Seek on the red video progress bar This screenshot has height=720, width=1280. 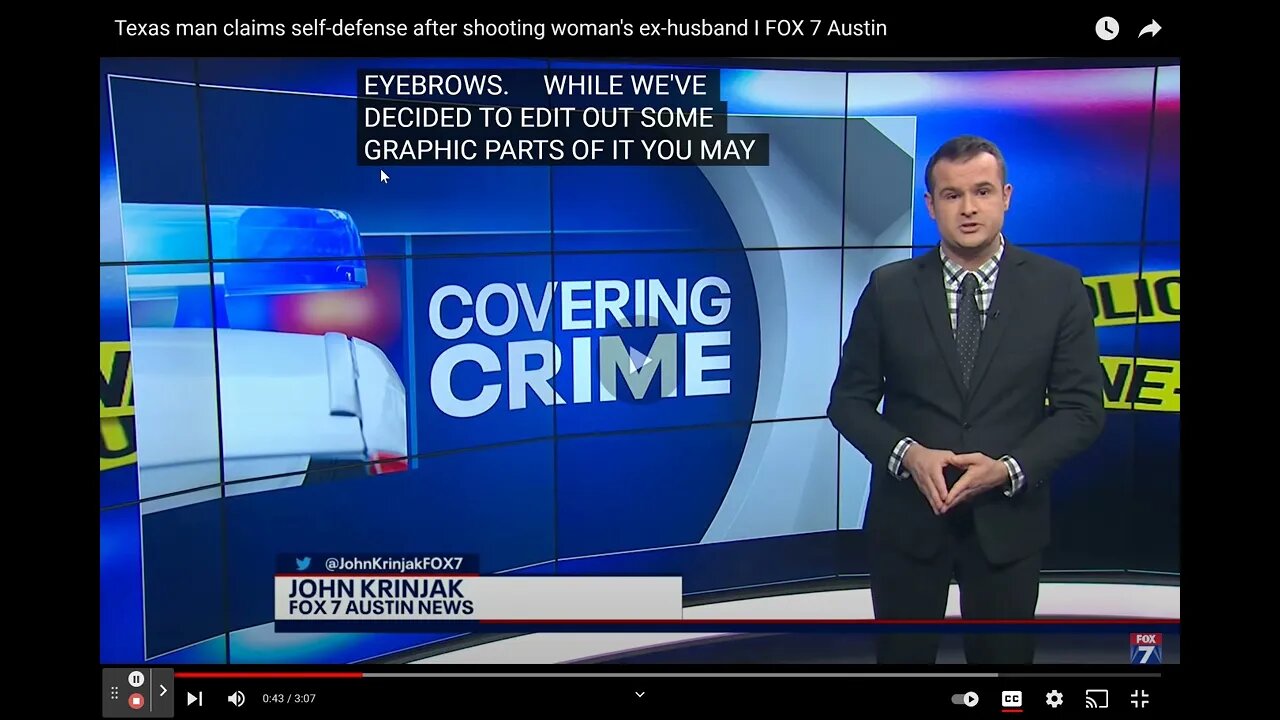(668, 674)
